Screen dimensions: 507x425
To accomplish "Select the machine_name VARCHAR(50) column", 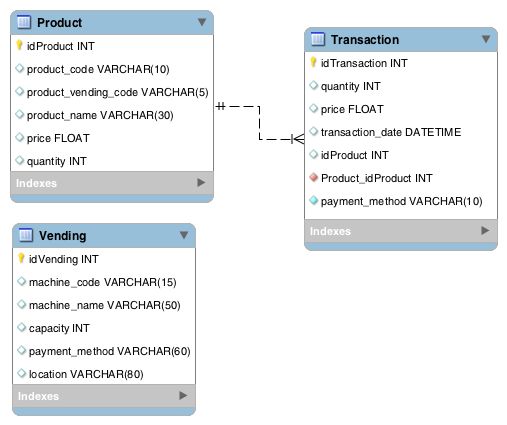I will [x=104, y=305].
